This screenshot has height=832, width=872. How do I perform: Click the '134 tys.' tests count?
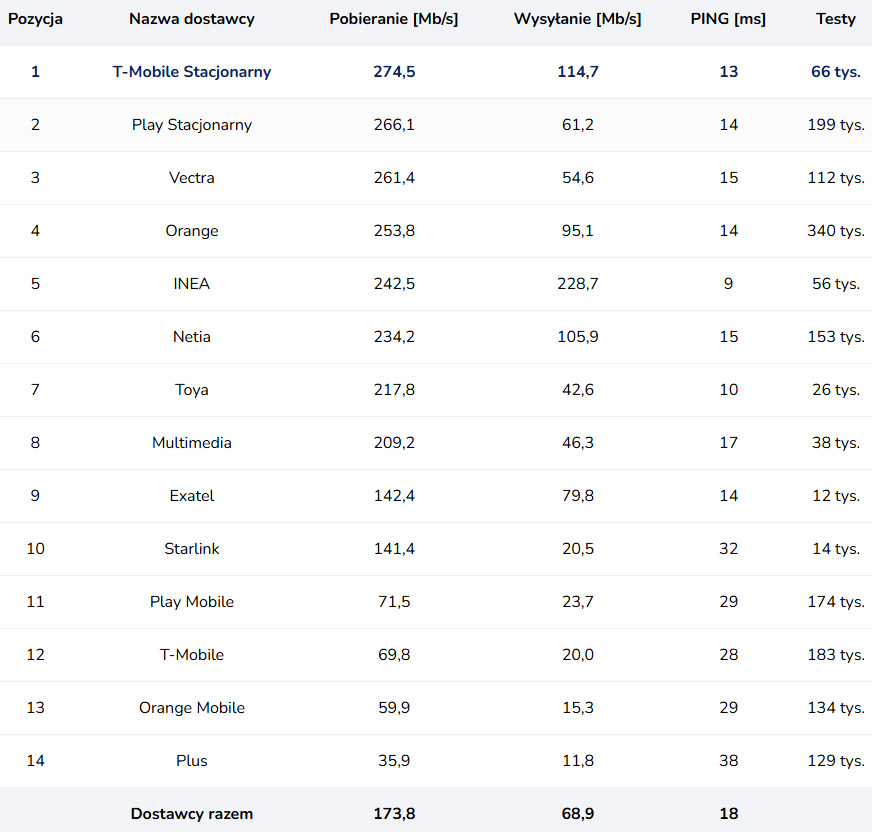[836, 708]
